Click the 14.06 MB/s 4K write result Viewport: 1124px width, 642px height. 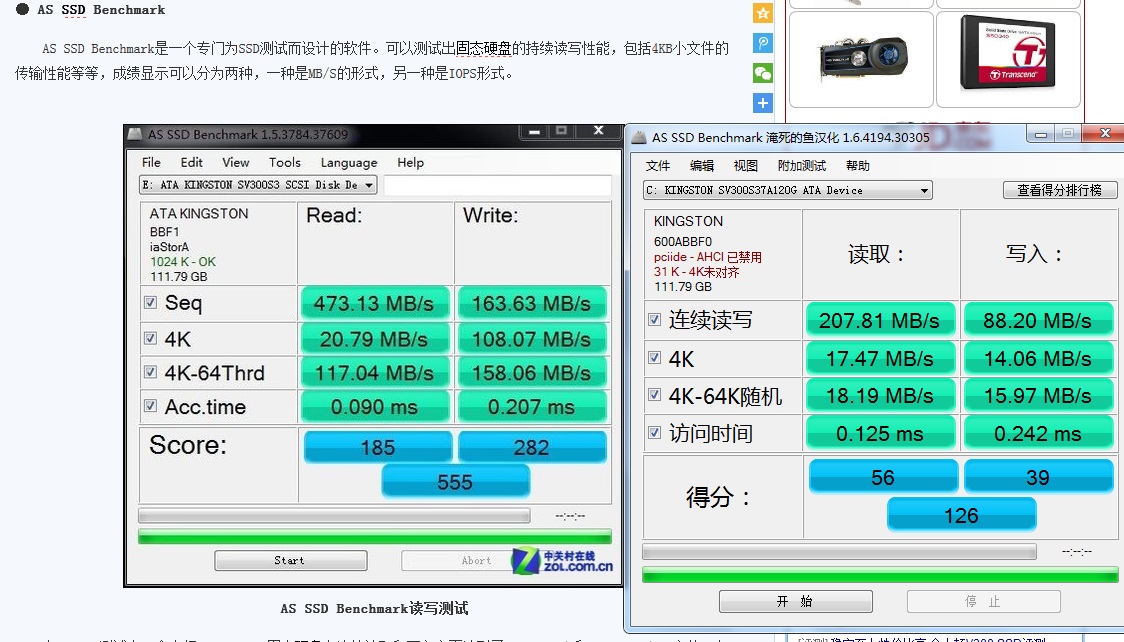[x=1038, y=358]
